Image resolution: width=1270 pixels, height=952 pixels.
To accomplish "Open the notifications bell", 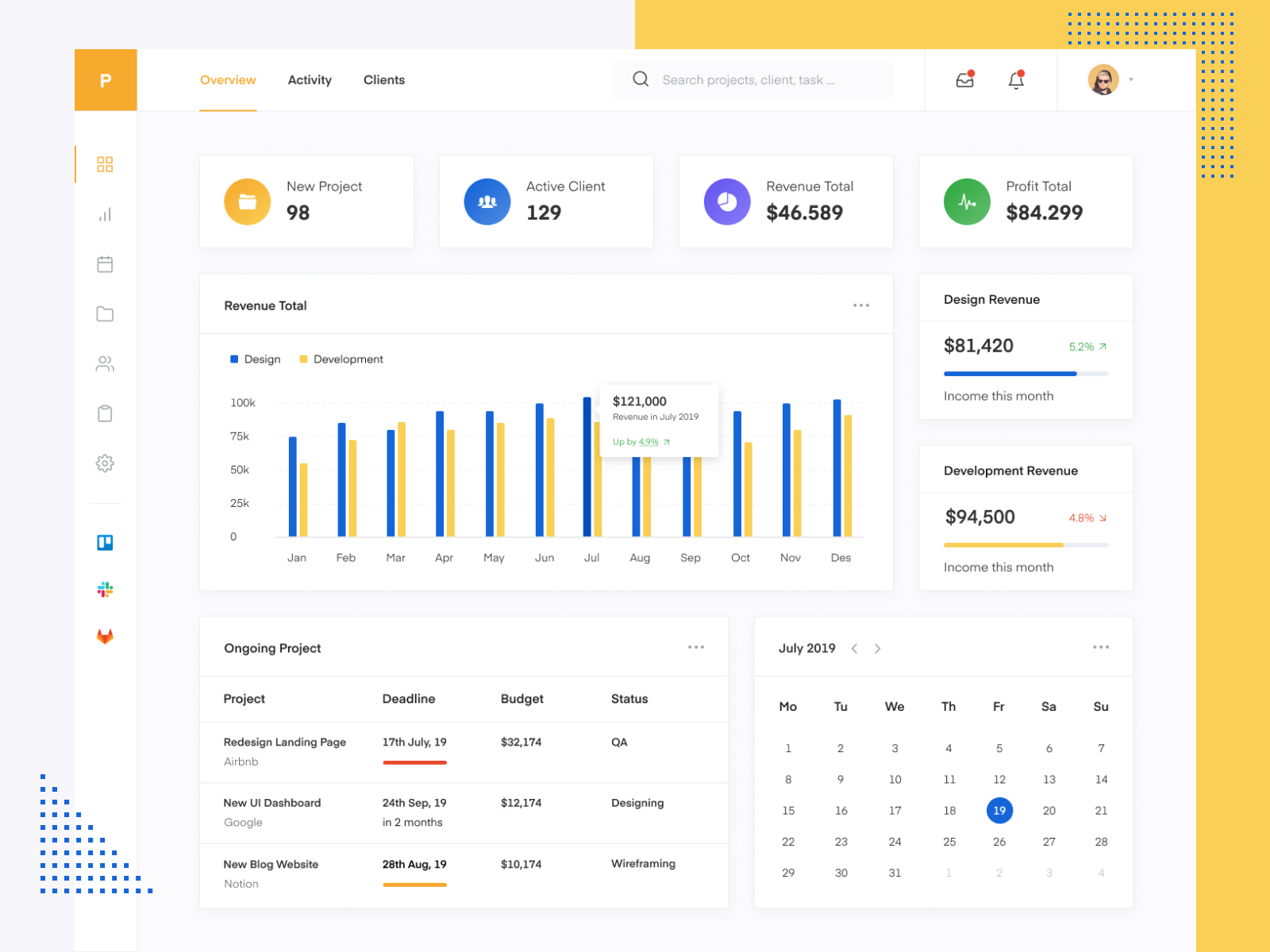I will click(x=1016, y=79).
